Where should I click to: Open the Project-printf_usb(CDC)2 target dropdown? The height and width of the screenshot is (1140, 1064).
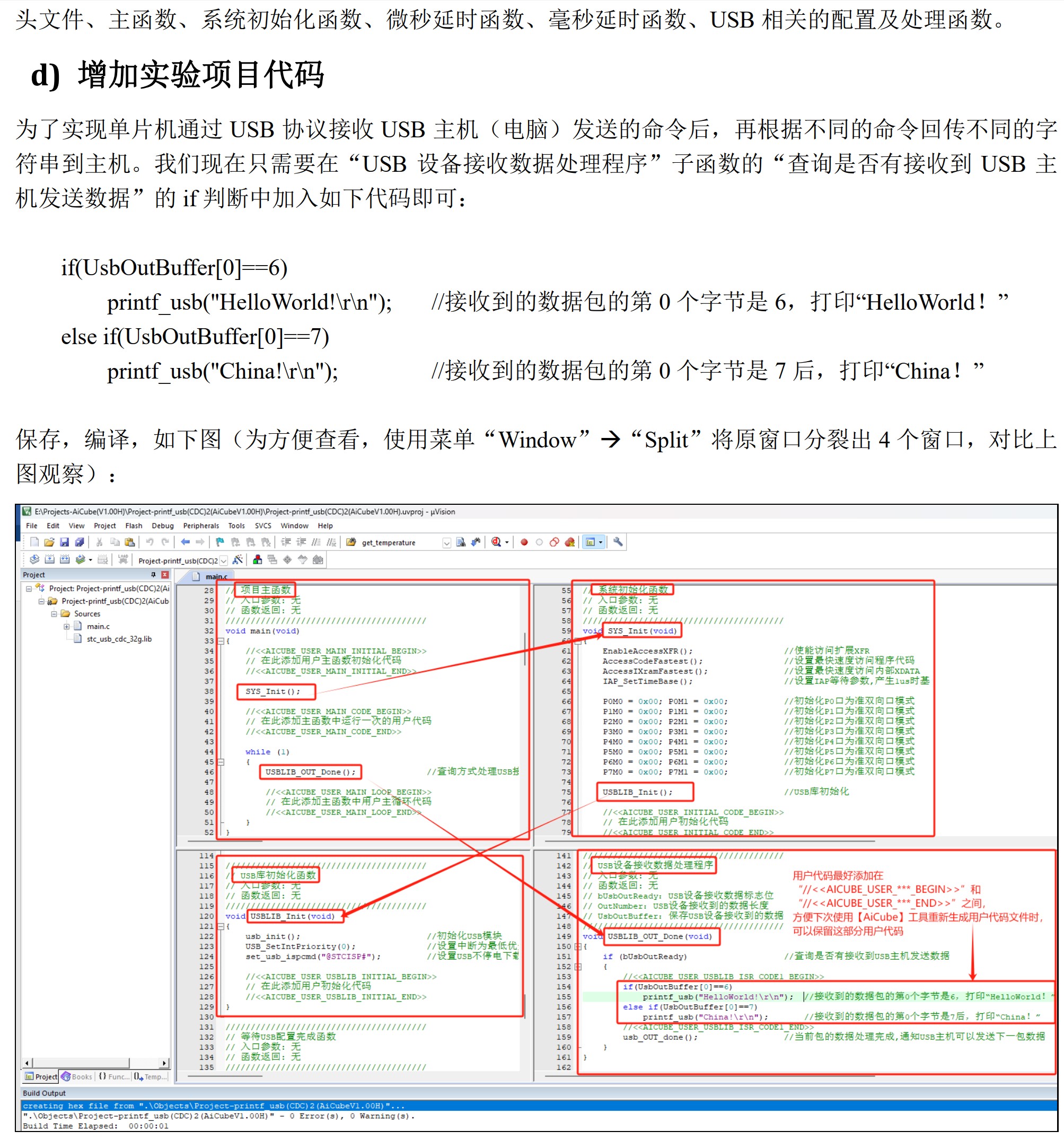[x=224, y=561]
